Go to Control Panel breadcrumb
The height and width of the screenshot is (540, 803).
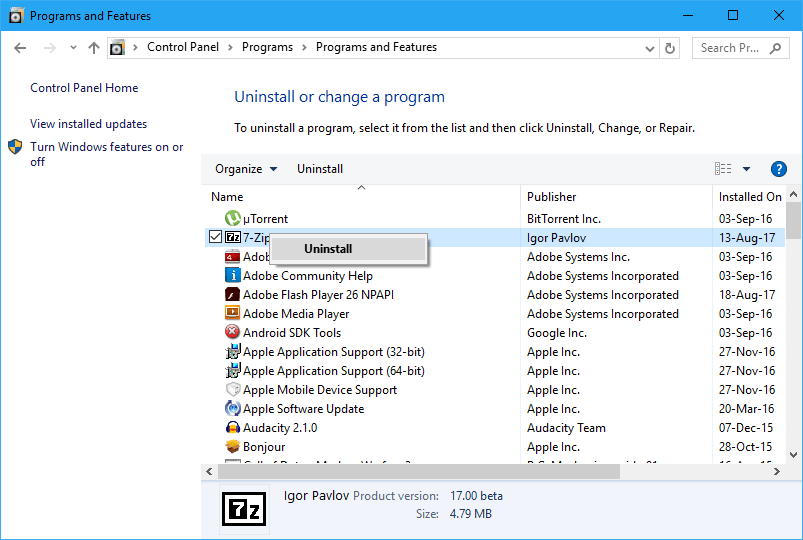point(183,47)
